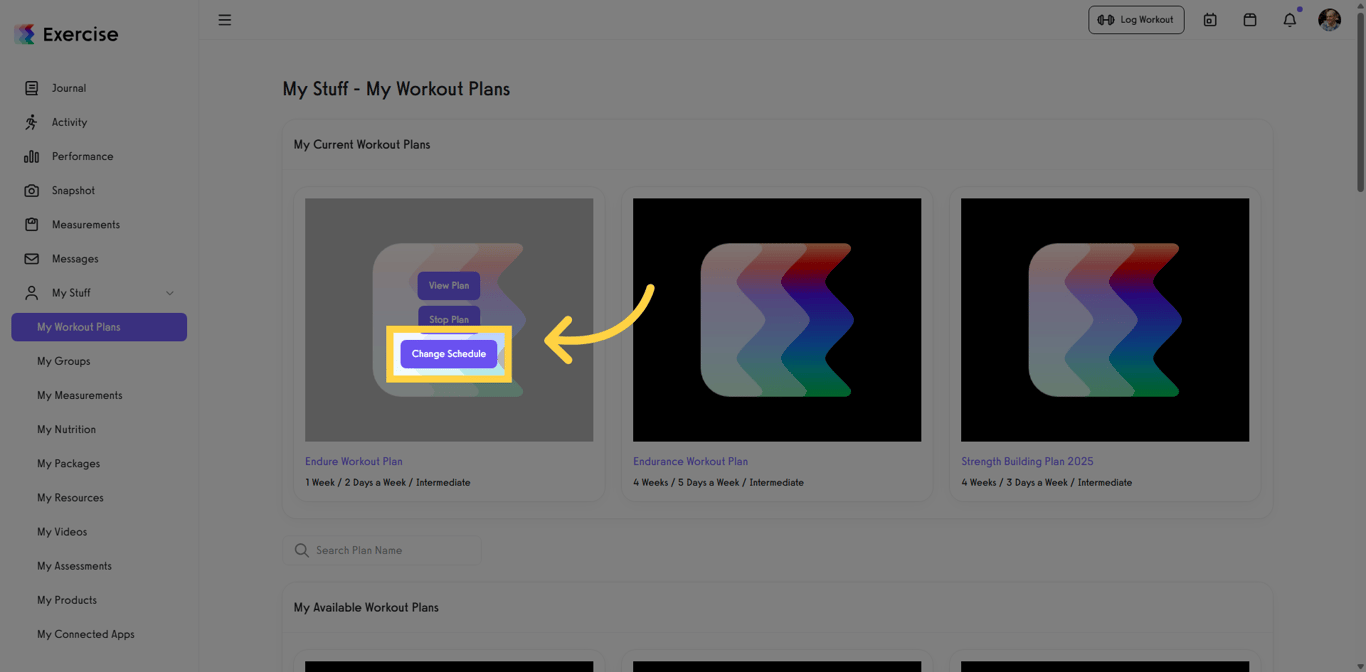The image size is (1366, 672).
Task: Click the My Current Workout Plans heading
Action: tap(362, 144)
